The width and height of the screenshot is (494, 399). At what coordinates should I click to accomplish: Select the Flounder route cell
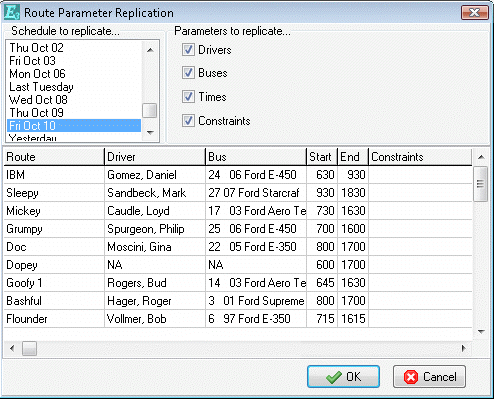(x=54, y=319)
